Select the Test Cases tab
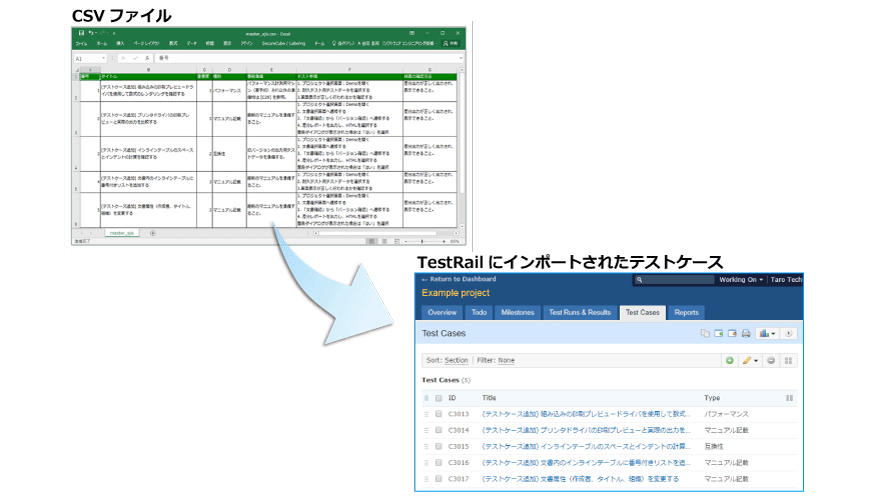The image size is (870, 500). click(643, 312)
